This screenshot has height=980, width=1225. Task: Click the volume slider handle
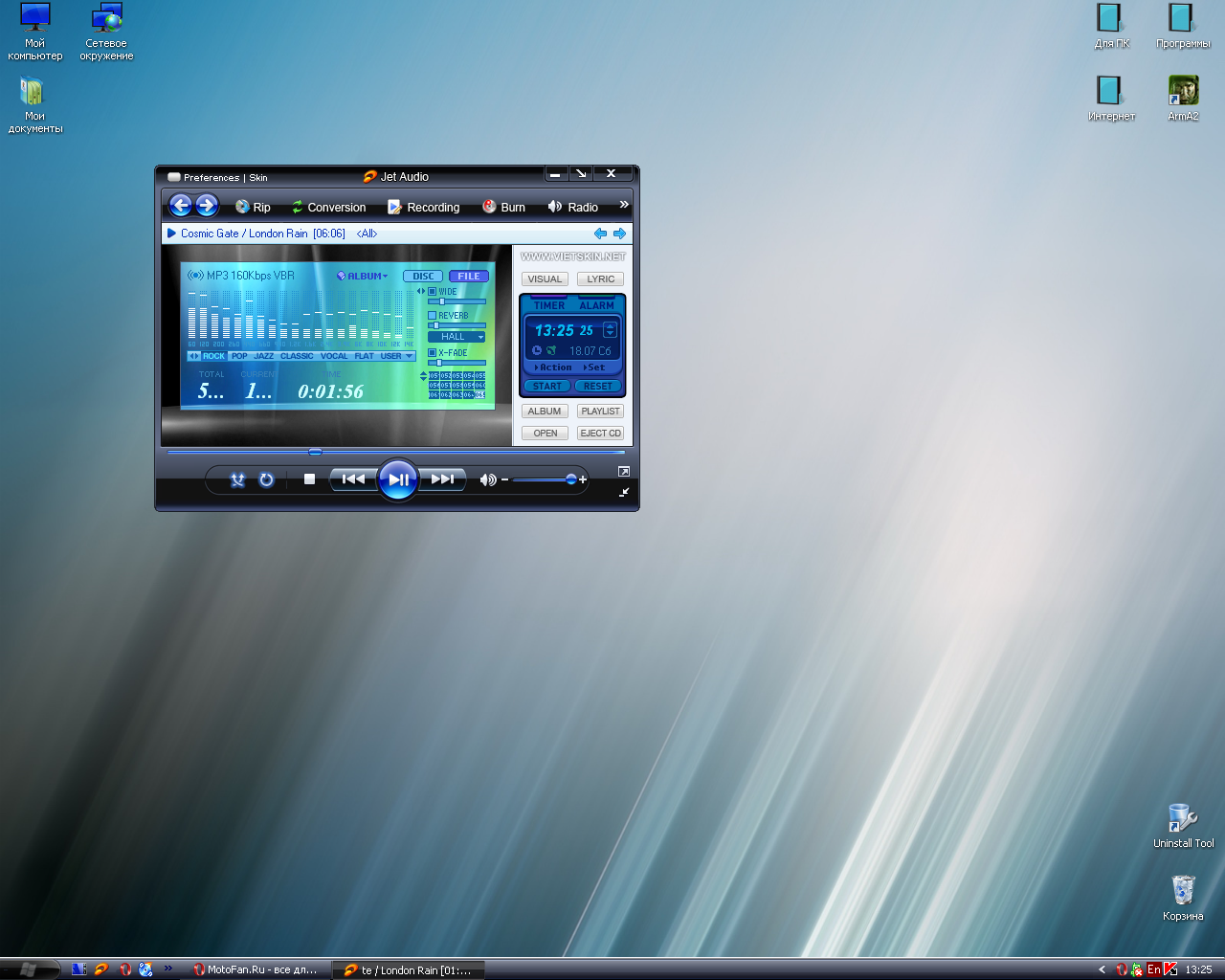coord(571,479)
